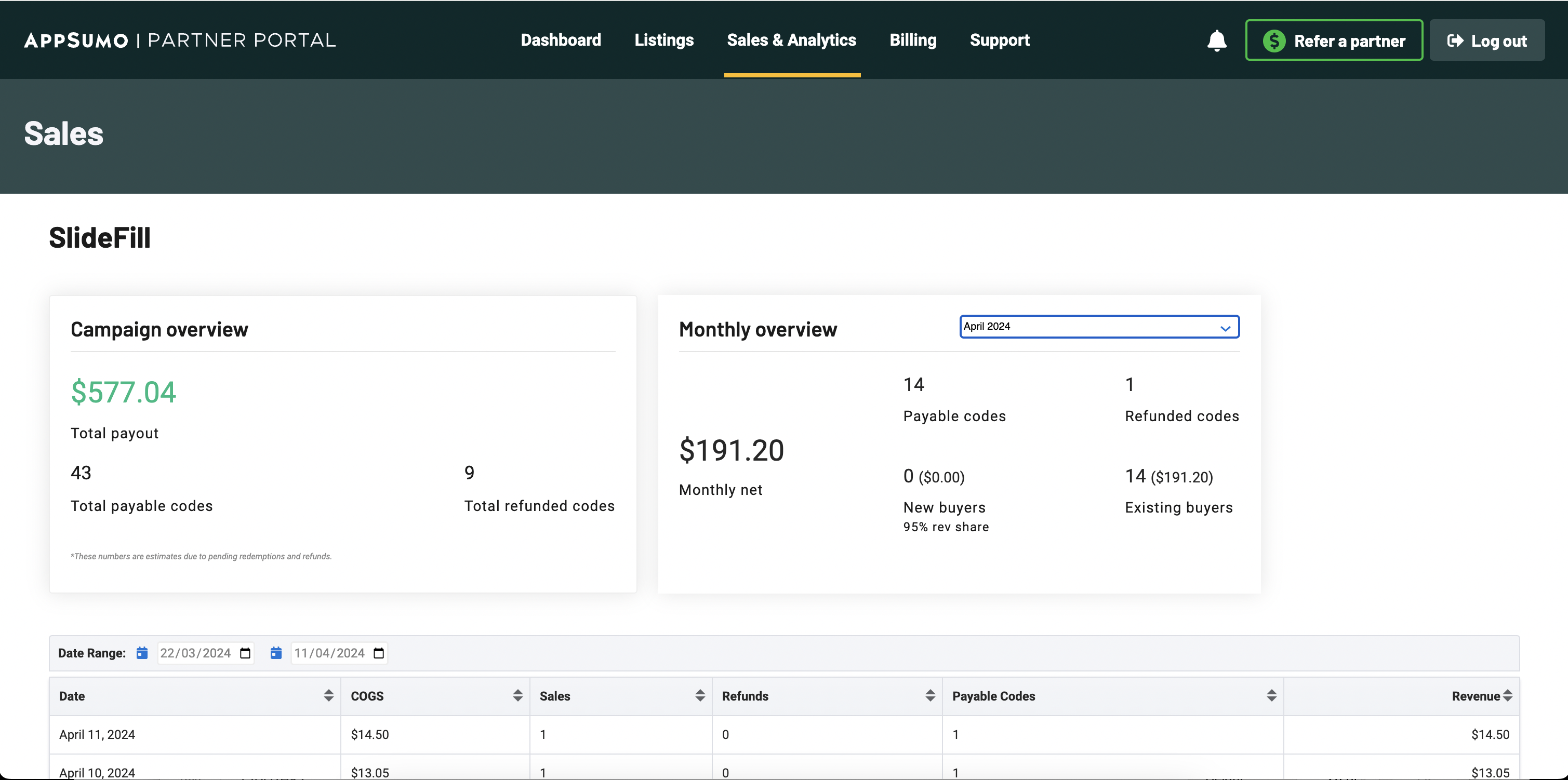Image resolution: width=1568 pixels, height=780 pixels.
Task: Click the blue calendar icon before 22/03/2024
Action: pos(142,653)
